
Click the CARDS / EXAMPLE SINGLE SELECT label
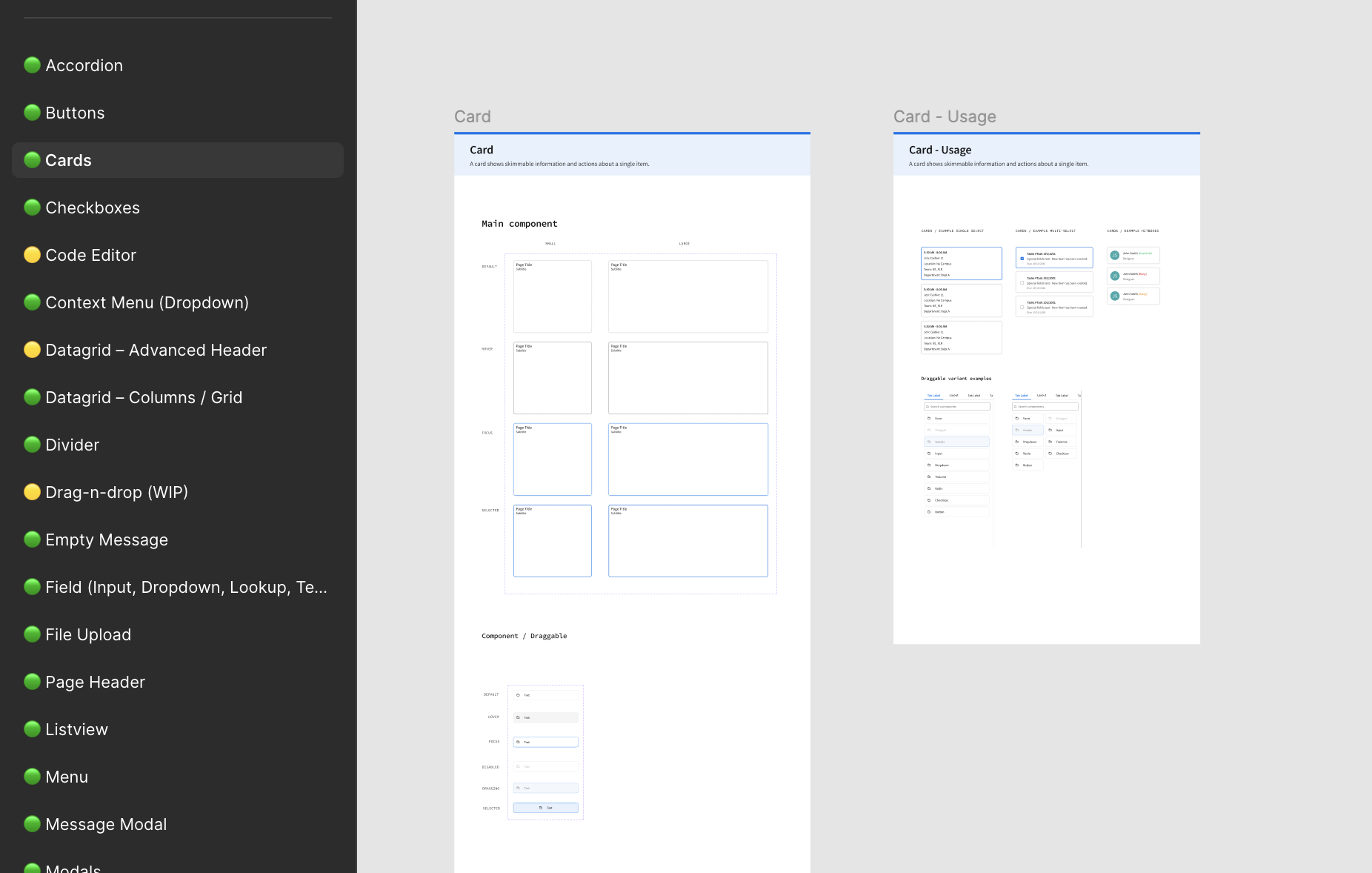tap(953, 231)
